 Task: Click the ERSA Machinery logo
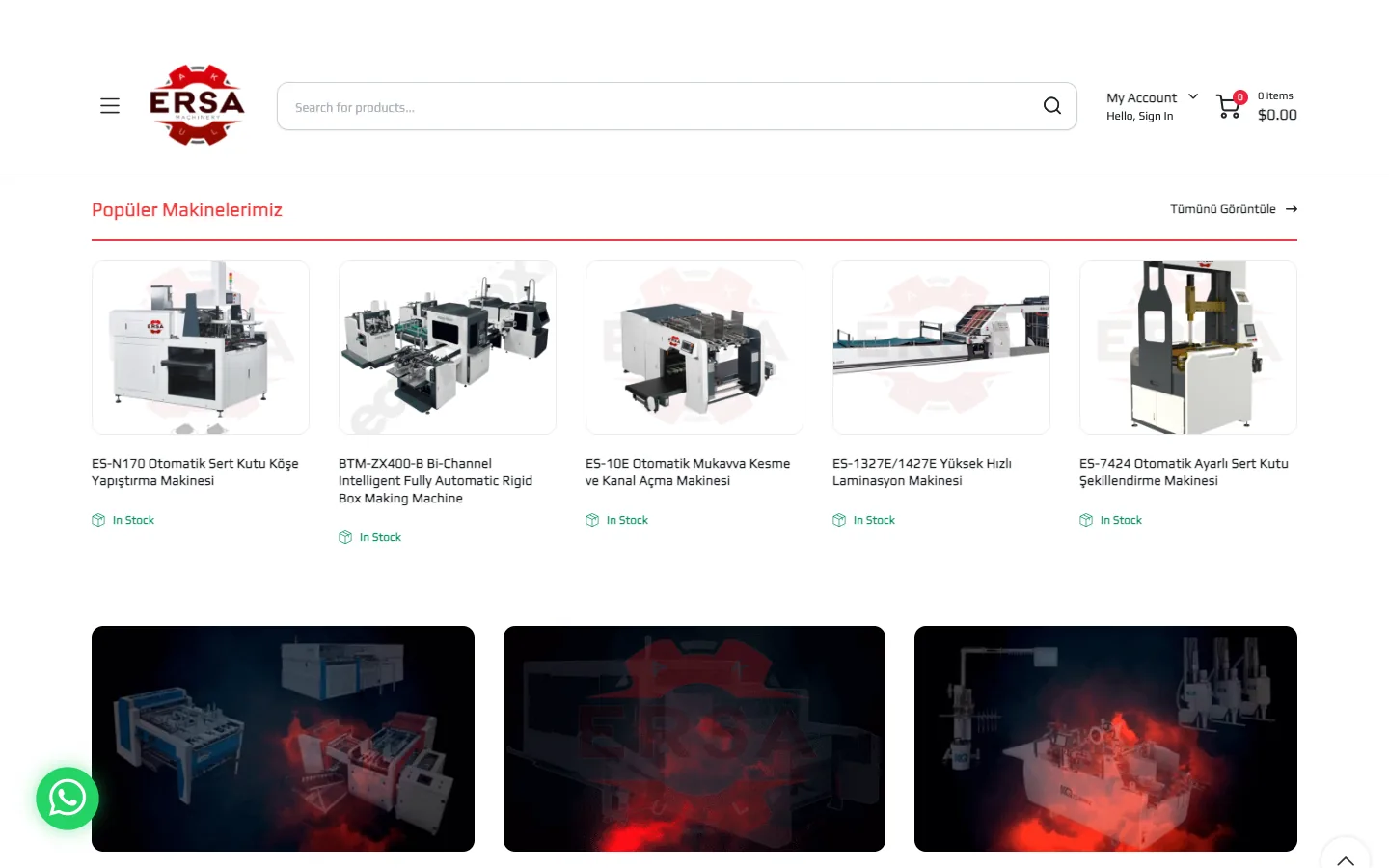(197, 105)
